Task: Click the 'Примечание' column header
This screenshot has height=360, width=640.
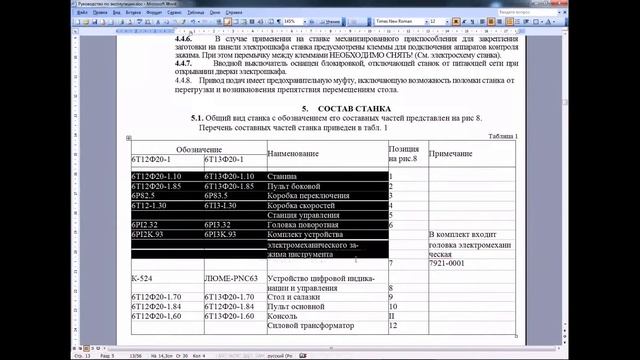Action: pos(472,154)
